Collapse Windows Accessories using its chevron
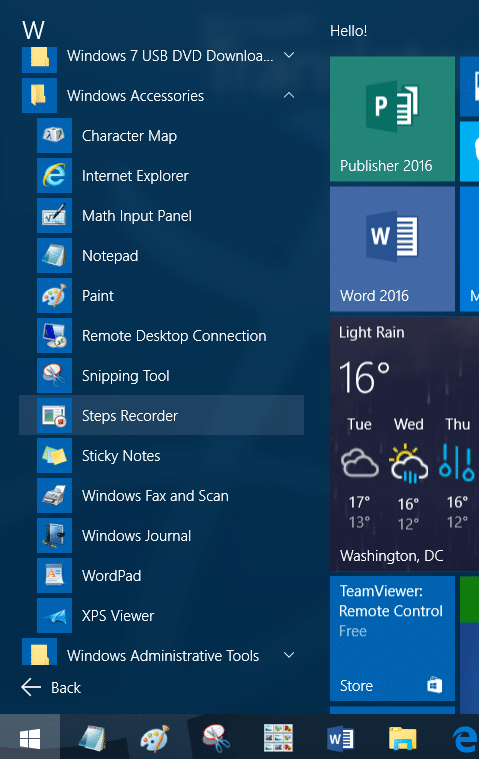 pyautogui.click(x=289, y=95)
